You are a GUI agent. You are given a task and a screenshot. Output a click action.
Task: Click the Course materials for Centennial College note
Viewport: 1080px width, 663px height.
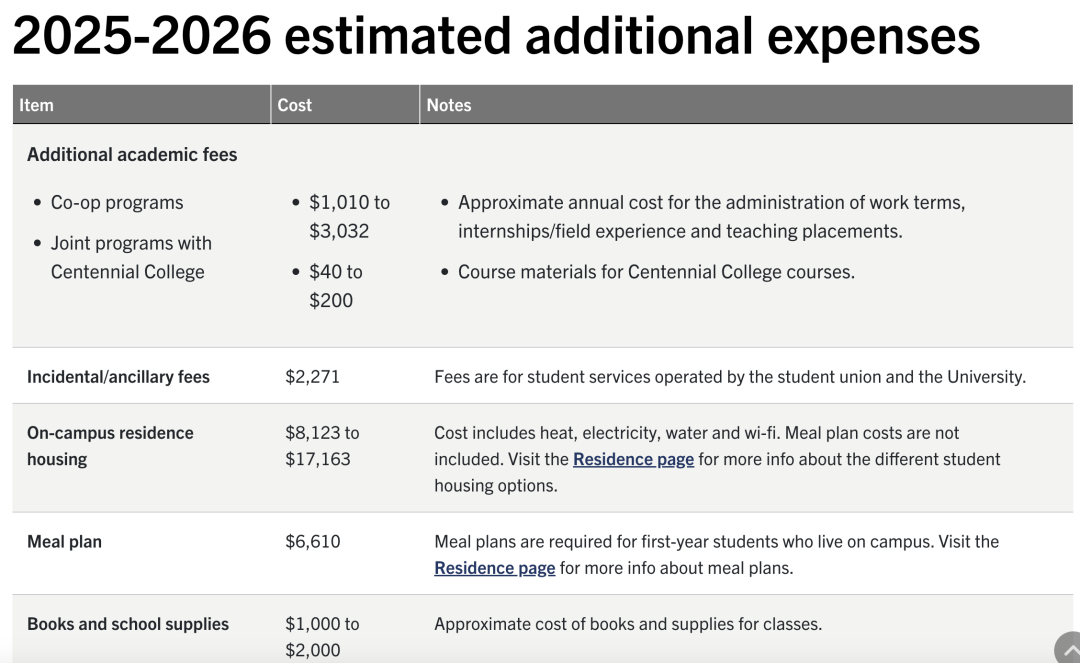point(656,272)
